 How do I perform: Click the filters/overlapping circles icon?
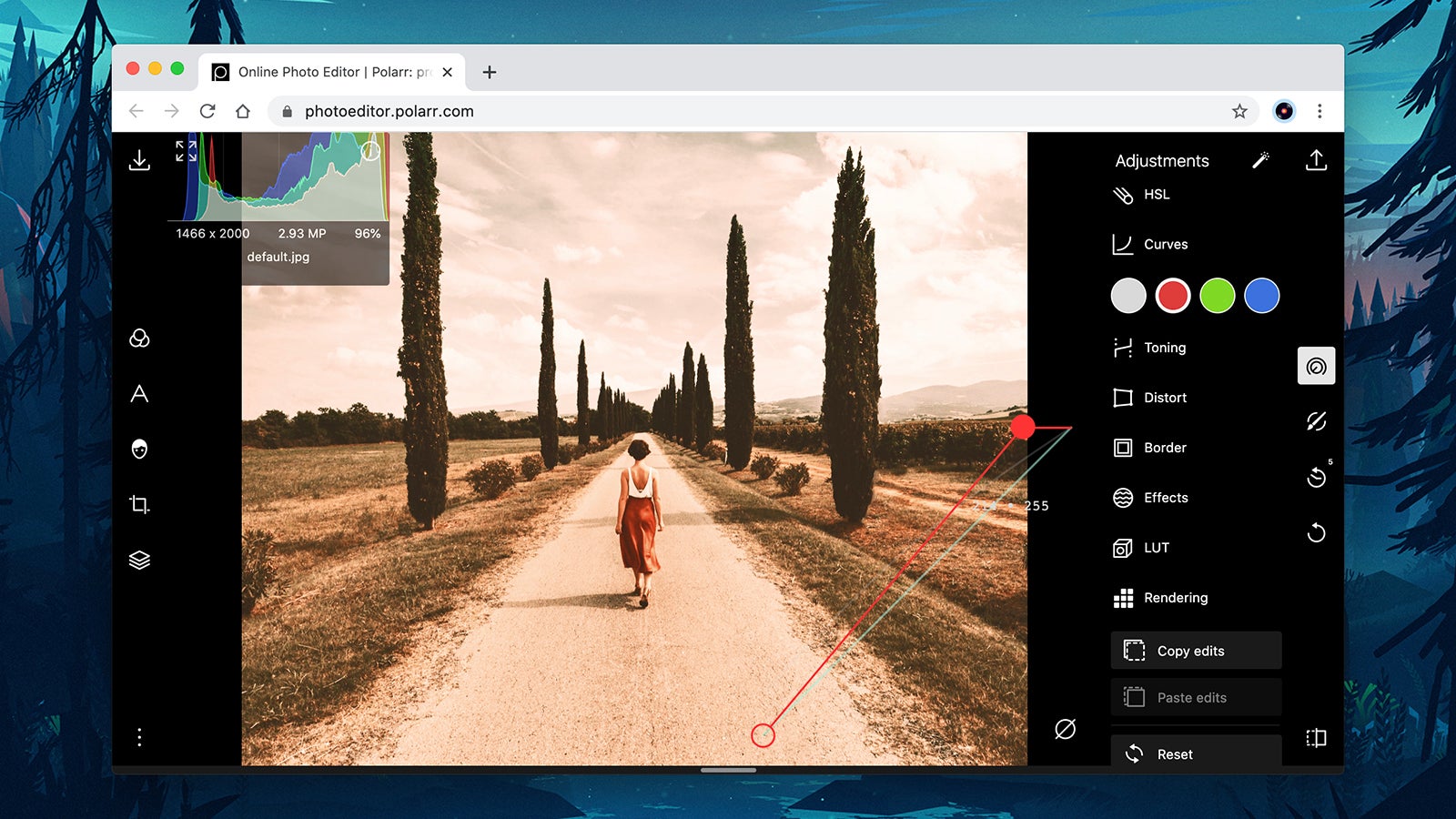coord(139,339)
